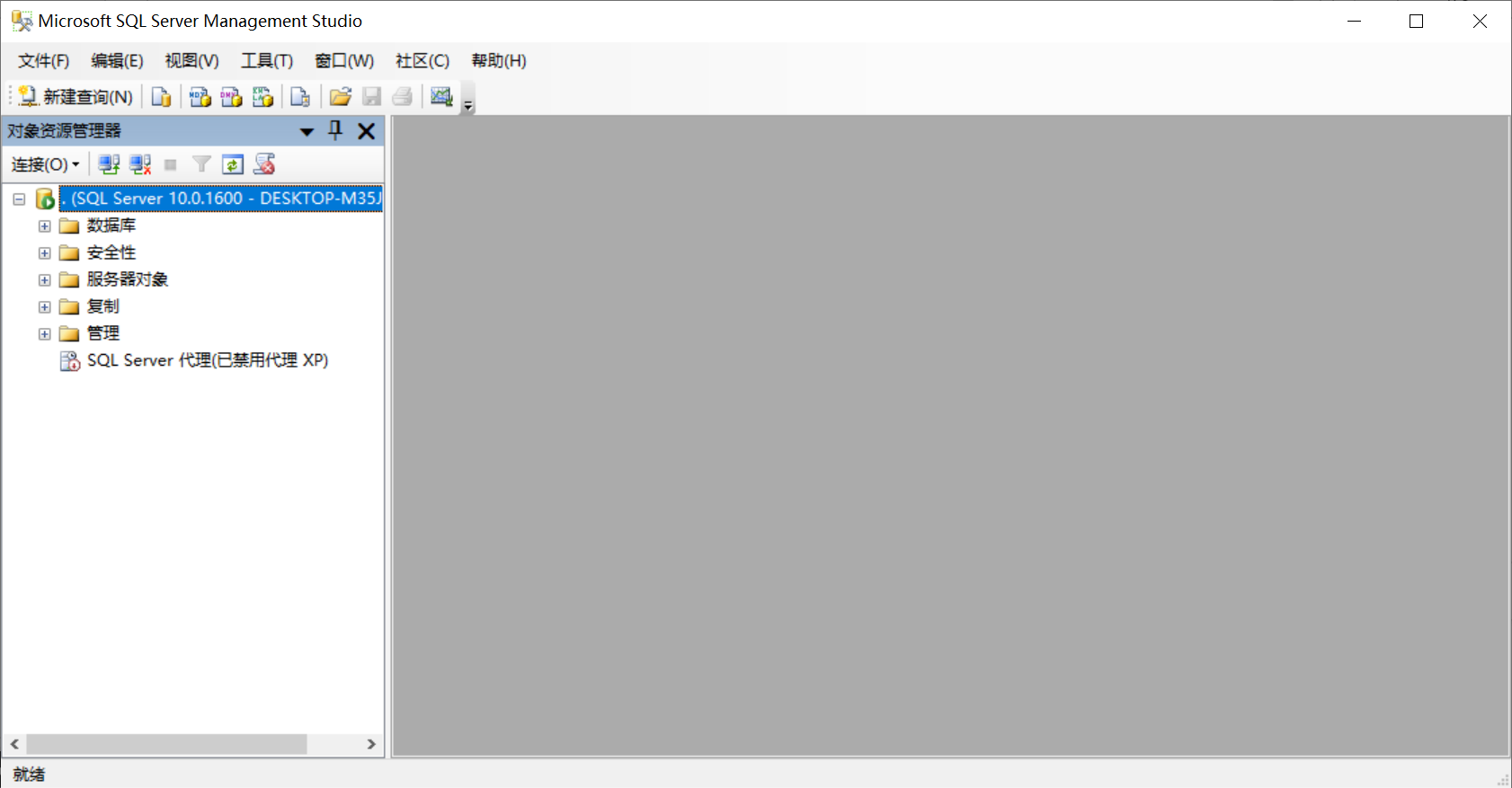Image resolution: width=1512 pixels, height=788 pixels.
Task: Select the SQL Server 10.0.1600 server node
Action: coord(221,198)
